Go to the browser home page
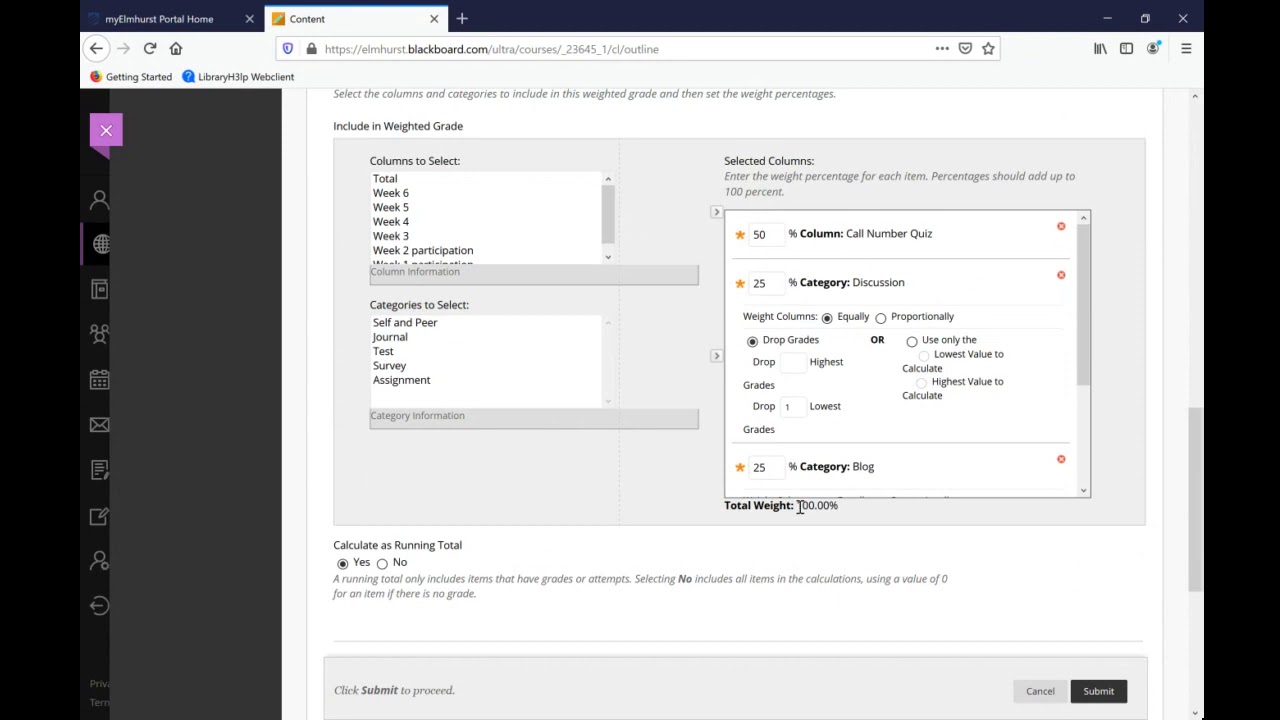Image resolution: width=1280 pixels, height=720 pixels. pos(176,48)
